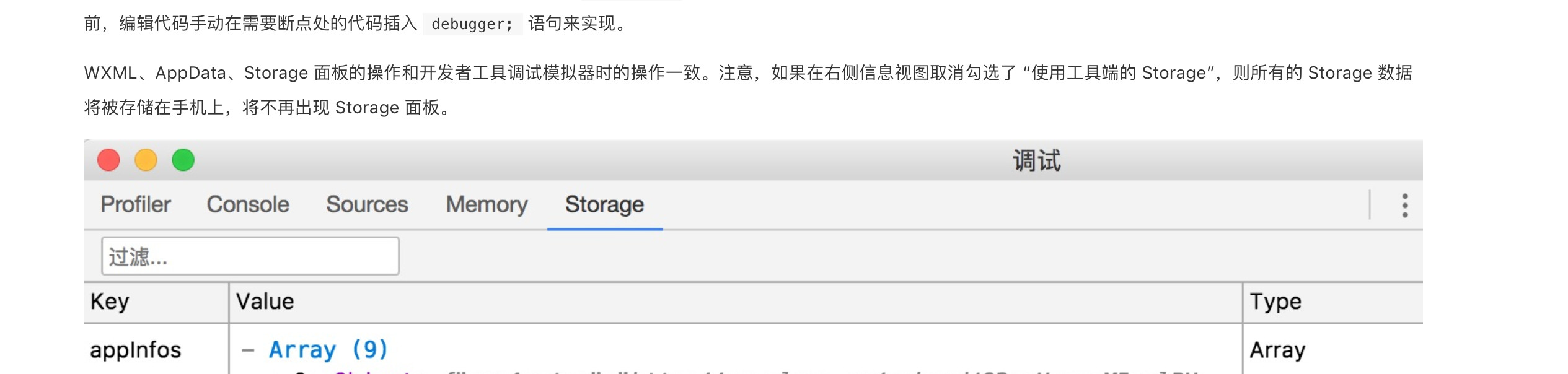
Task: Click the Array type cell
Action: (1277, 350)
